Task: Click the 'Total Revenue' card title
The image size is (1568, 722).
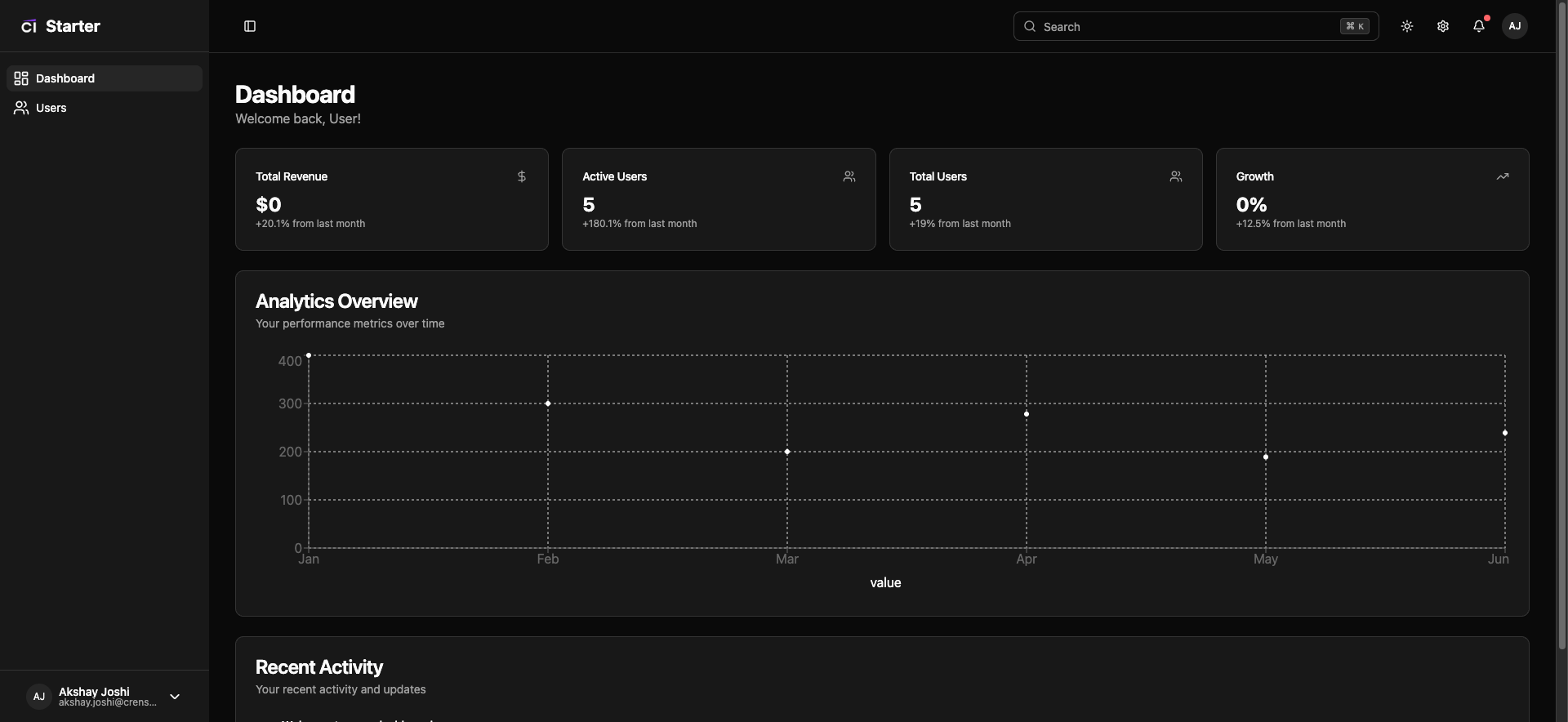Action: tap(292, 176)
